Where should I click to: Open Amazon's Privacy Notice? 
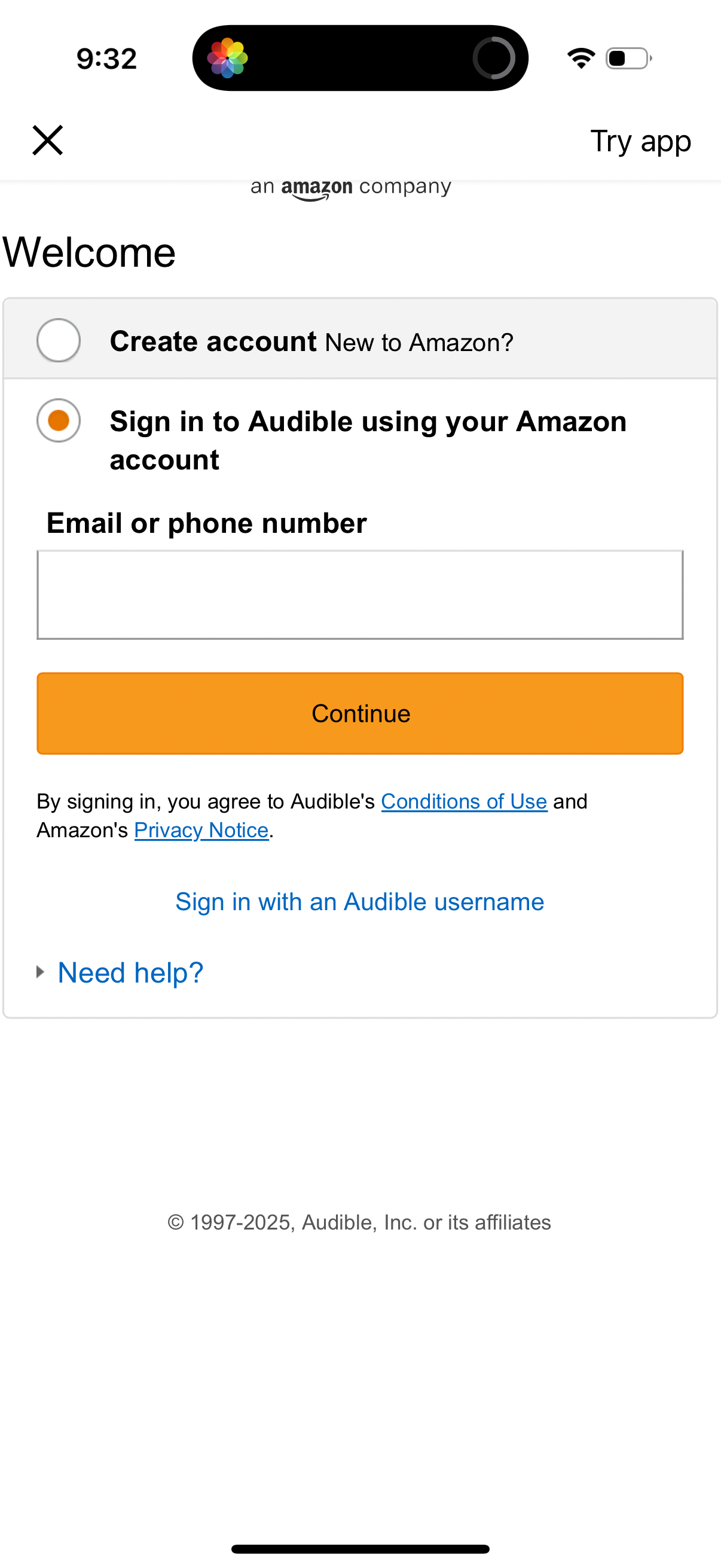click(201, 829)
